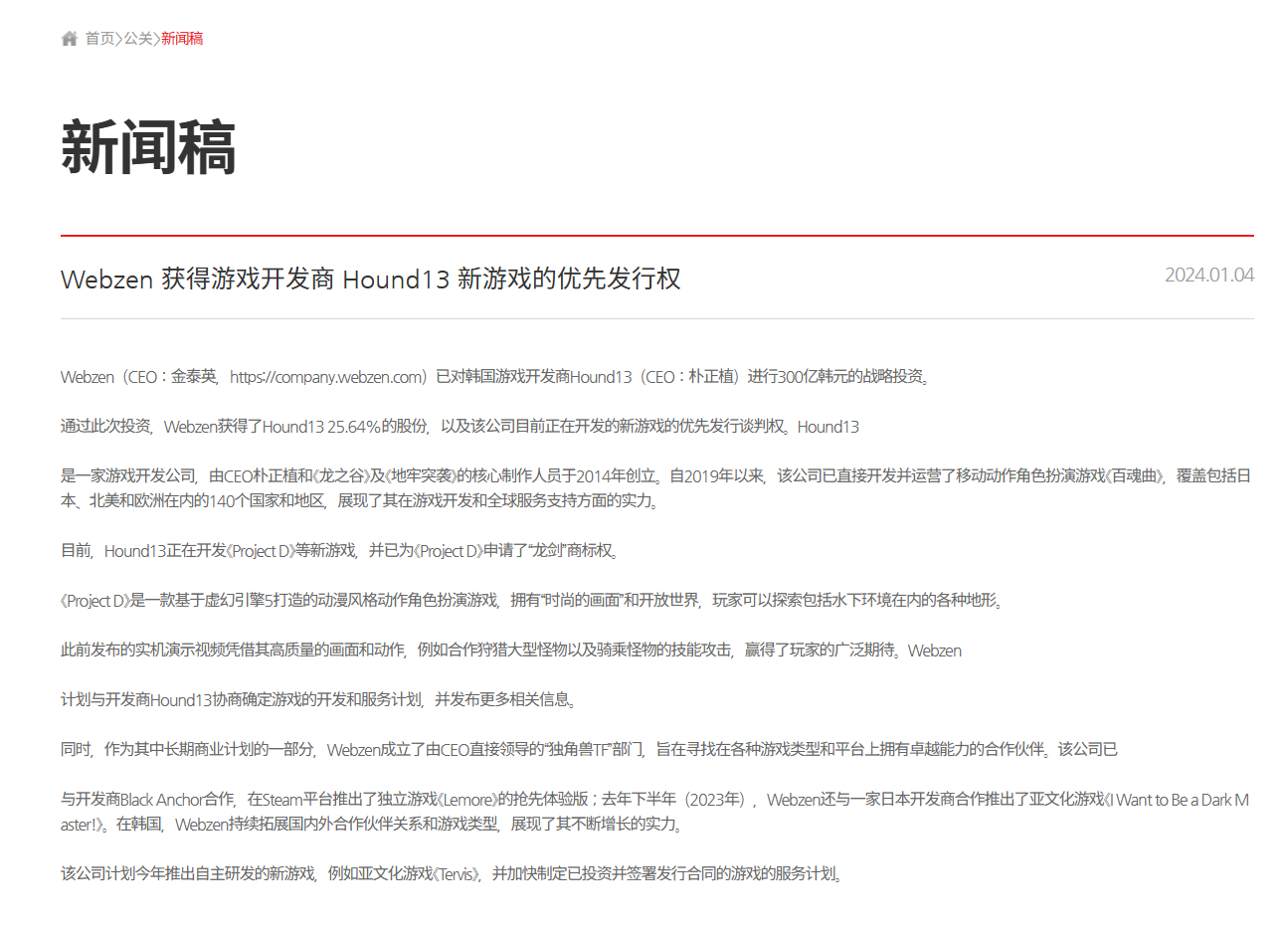Click the paragraph starting with 与开发商Black Anchor合作
1288x930 pixels.
click(x=654, y=812)
